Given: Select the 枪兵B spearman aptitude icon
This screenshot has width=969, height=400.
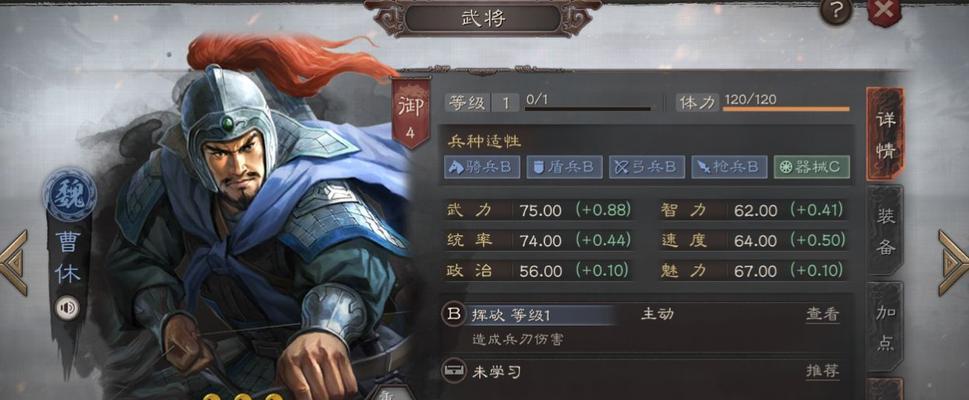Looking at the screenshot, I should [x=729, y=167].
